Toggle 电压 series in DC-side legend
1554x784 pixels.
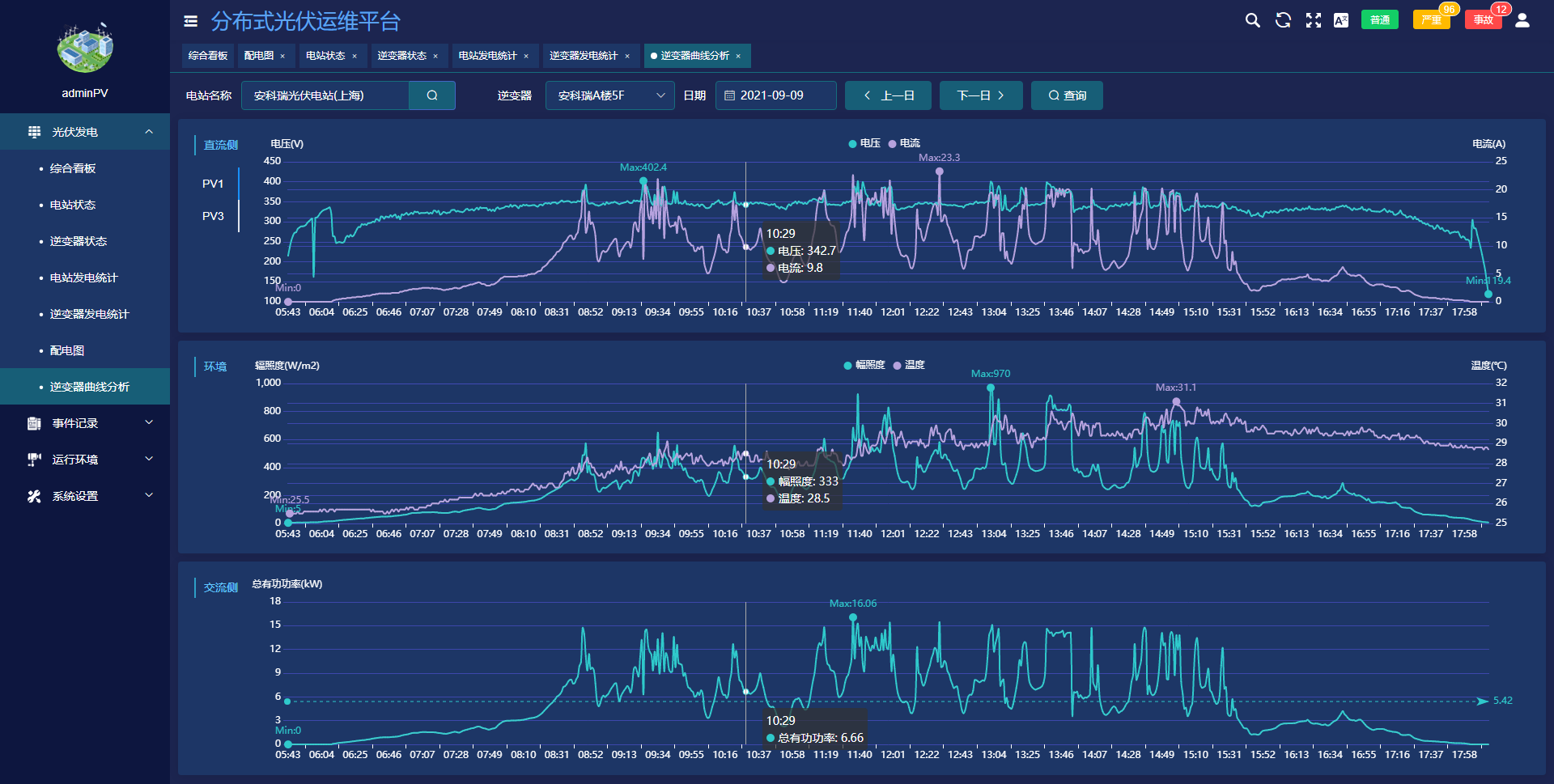click(x=864, y=143)
